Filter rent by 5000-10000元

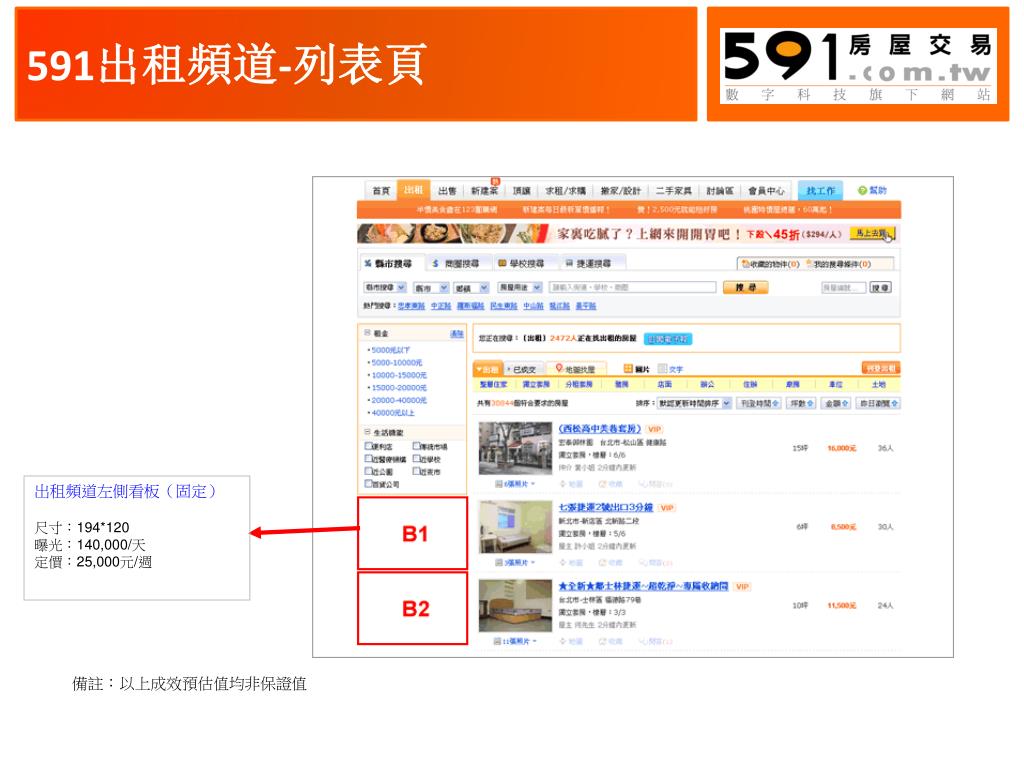coord(396,362)
